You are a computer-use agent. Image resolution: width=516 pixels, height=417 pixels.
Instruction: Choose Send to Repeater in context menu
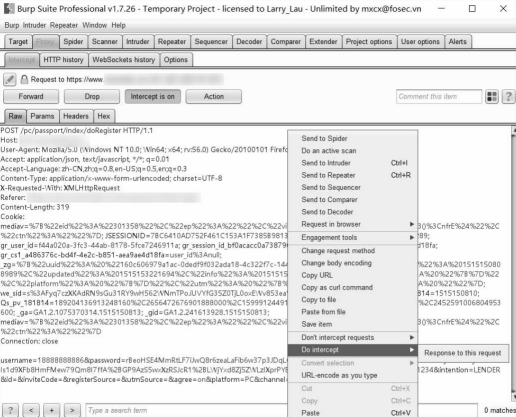[x=353, y=175]
